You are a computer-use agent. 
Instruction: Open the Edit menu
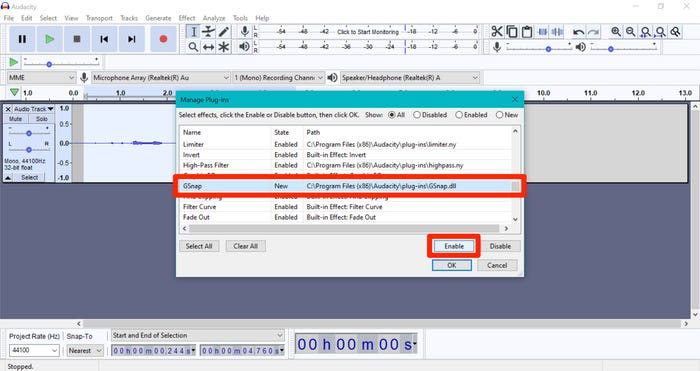point(26,18)
